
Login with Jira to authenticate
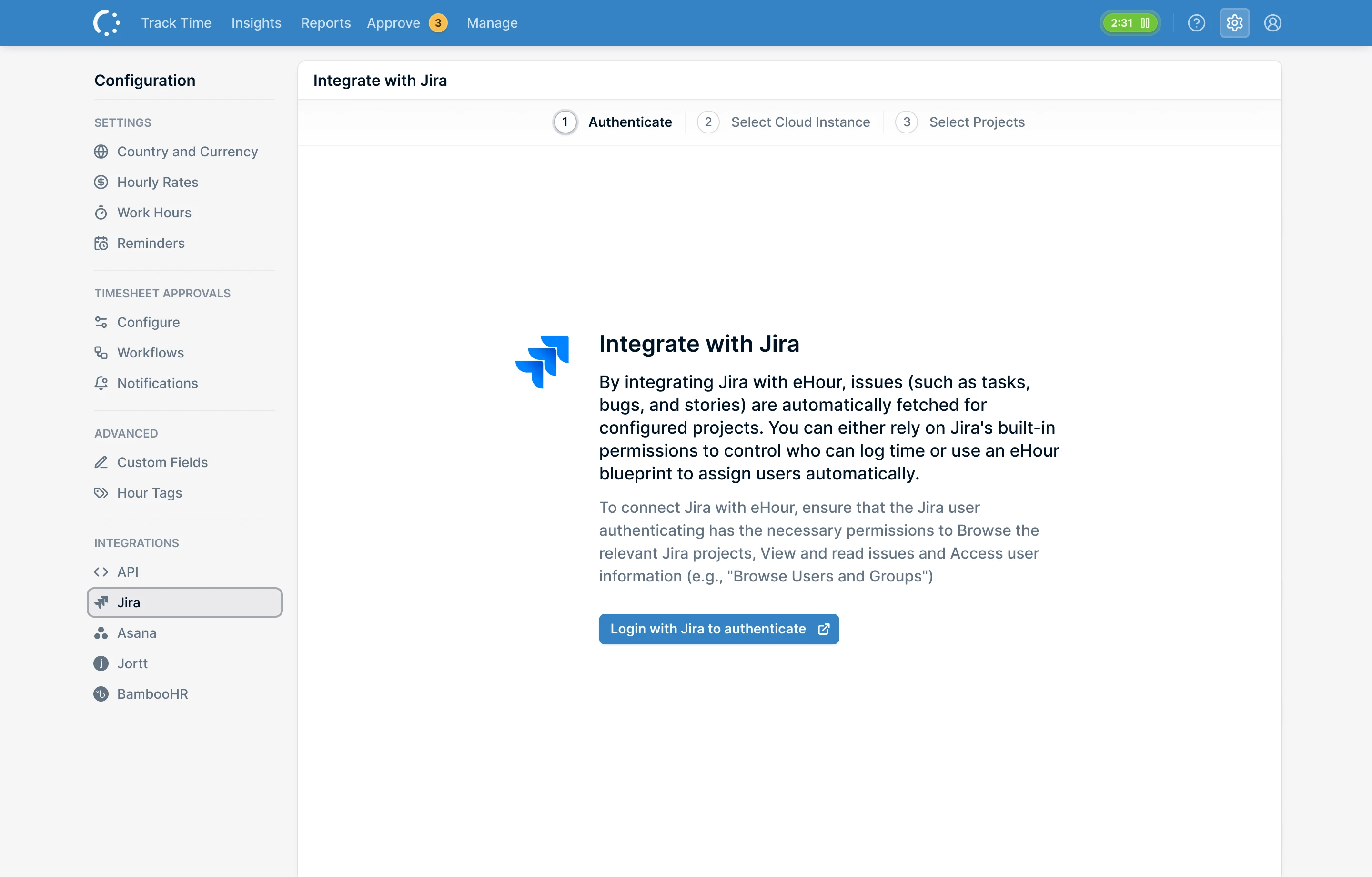pyautogui.click(x=718, y=629)
